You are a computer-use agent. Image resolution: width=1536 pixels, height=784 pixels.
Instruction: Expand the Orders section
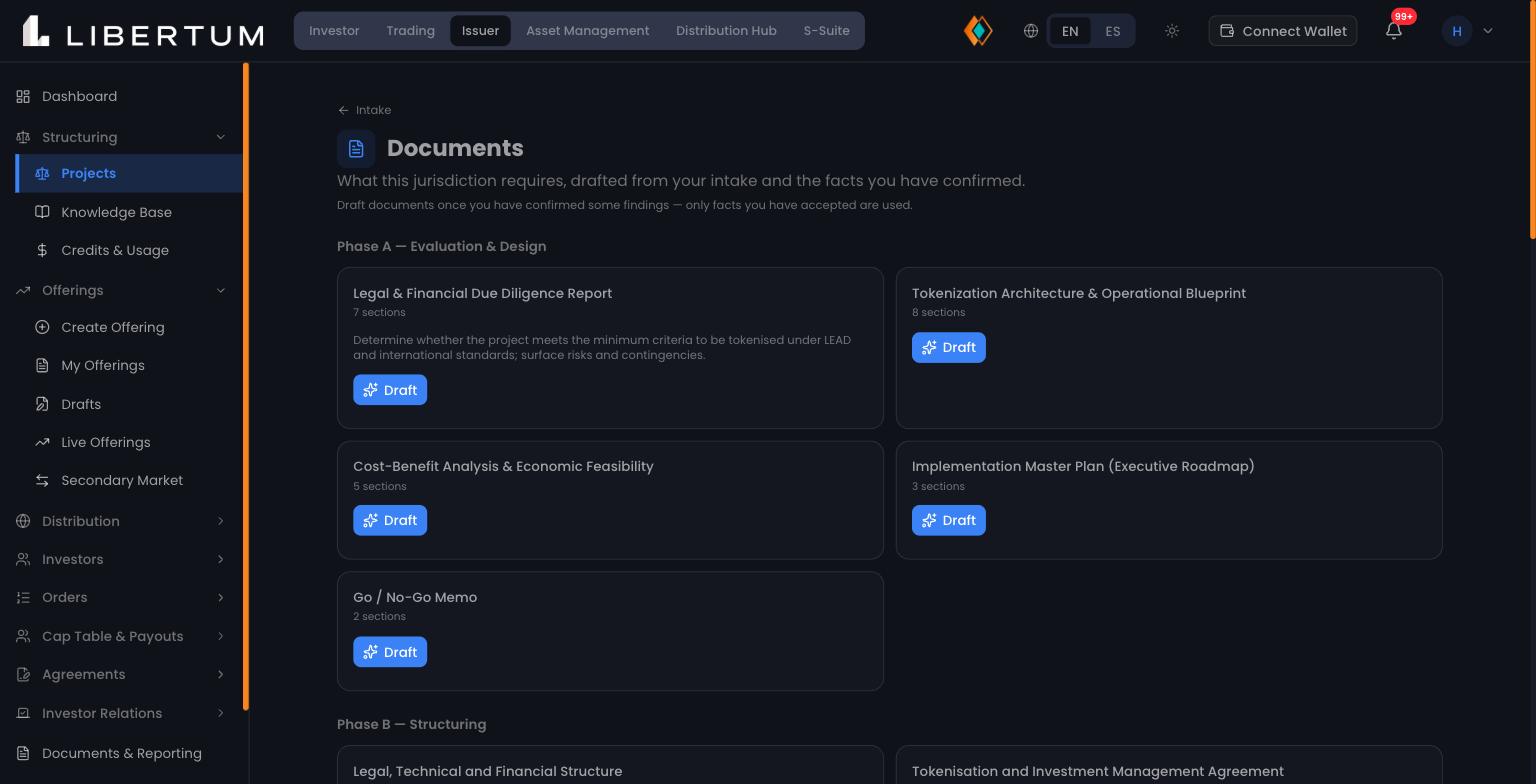click(x=123, y=597)
